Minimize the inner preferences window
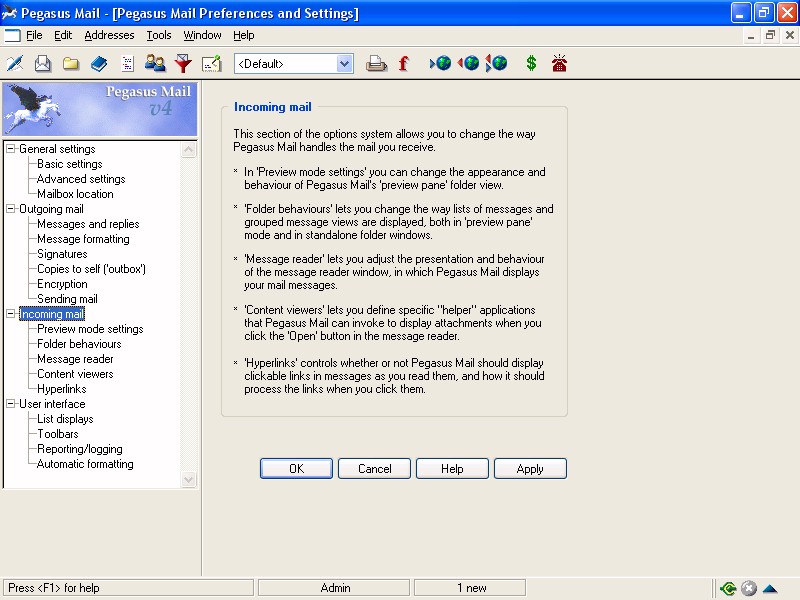This screenshot has height=600, width=800. [x=751, y=35]
